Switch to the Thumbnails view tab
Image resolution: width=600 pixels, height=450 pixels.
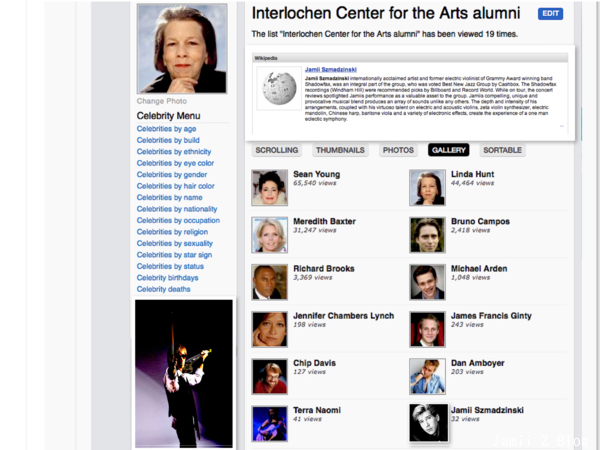(x=340, y=150)
